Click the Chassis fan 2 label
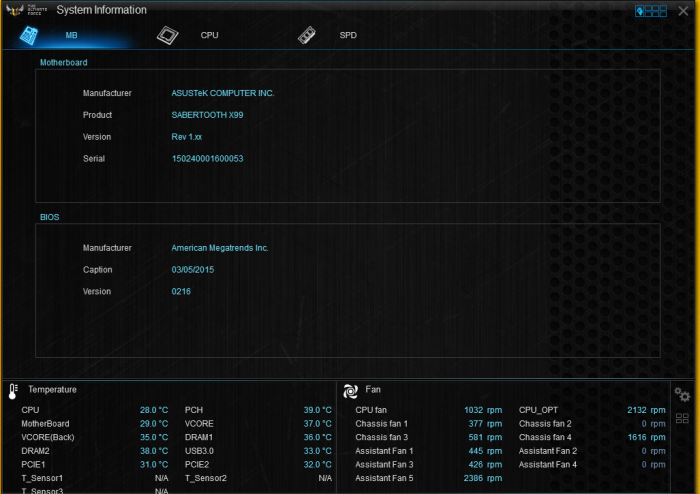The height and width of the screenshot is (494, 700). 545,424
